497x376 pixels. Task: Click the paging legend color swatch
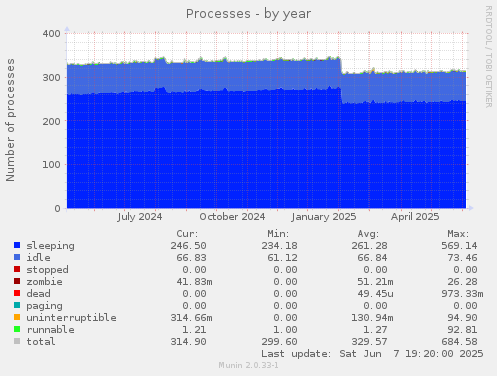tap(17, 305)
